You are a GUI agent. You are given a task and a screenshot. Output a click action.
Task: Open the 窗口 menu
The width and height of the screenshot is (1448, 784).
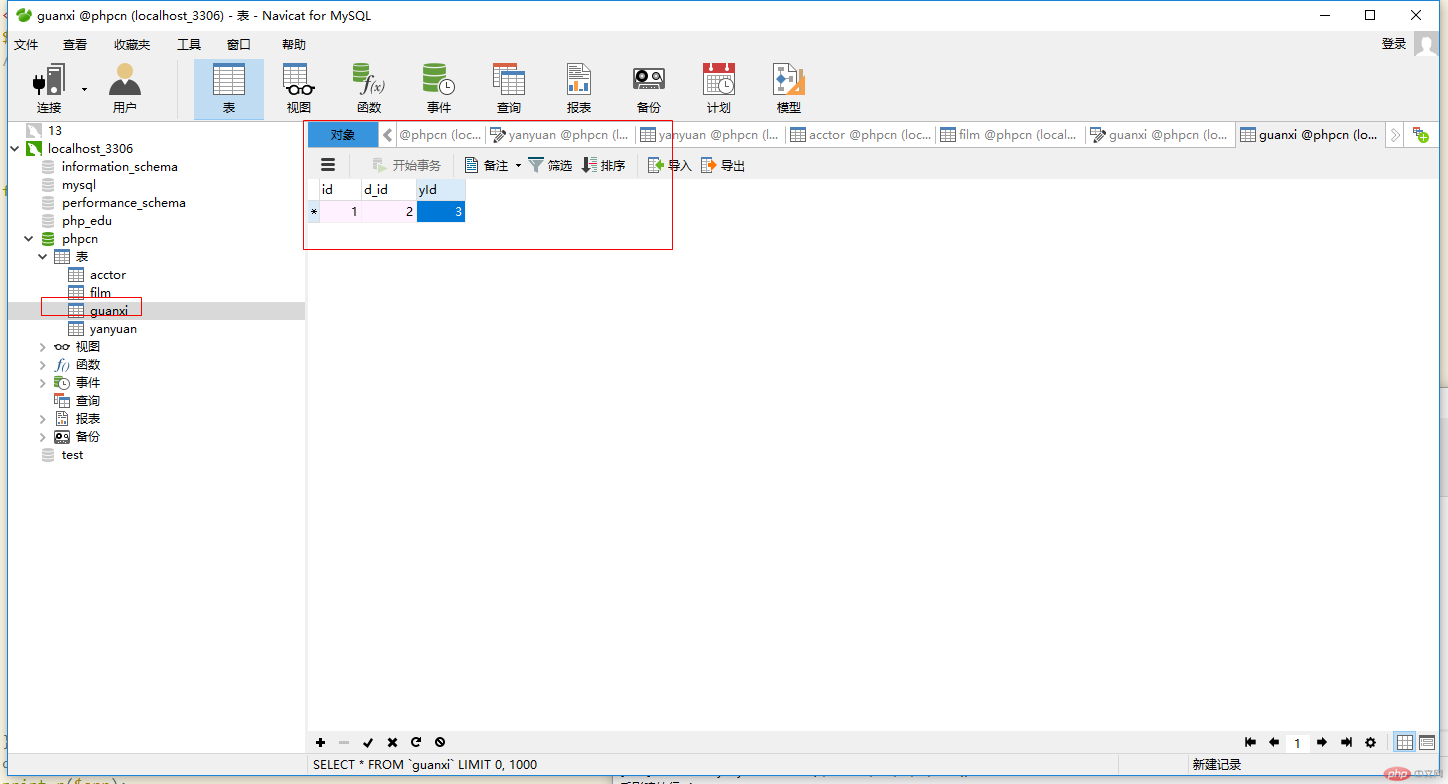coord(239,44)
